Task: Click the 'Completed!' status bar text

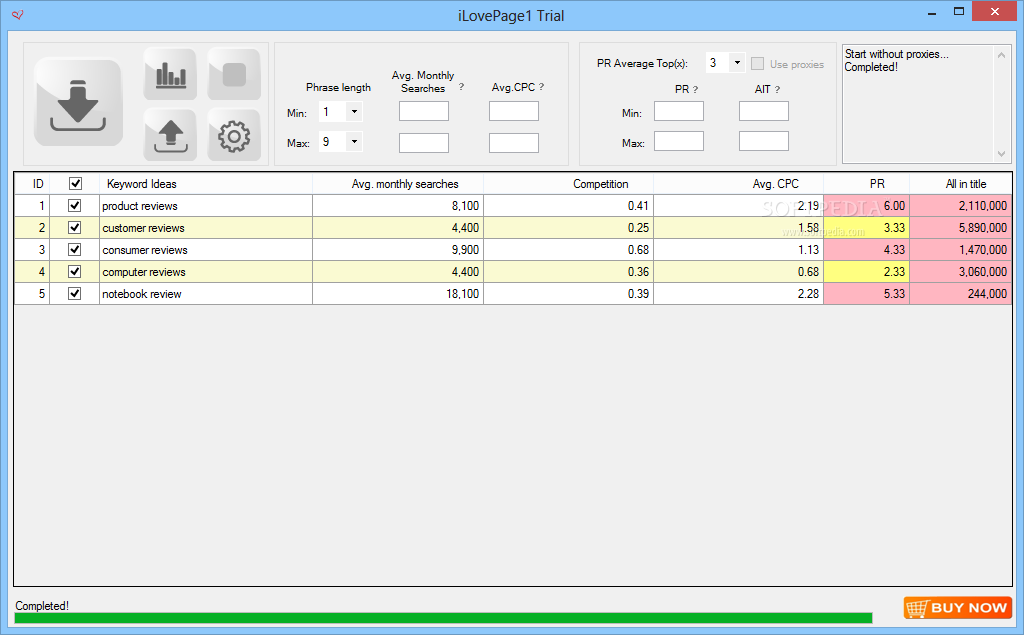Action: [42, 606]
